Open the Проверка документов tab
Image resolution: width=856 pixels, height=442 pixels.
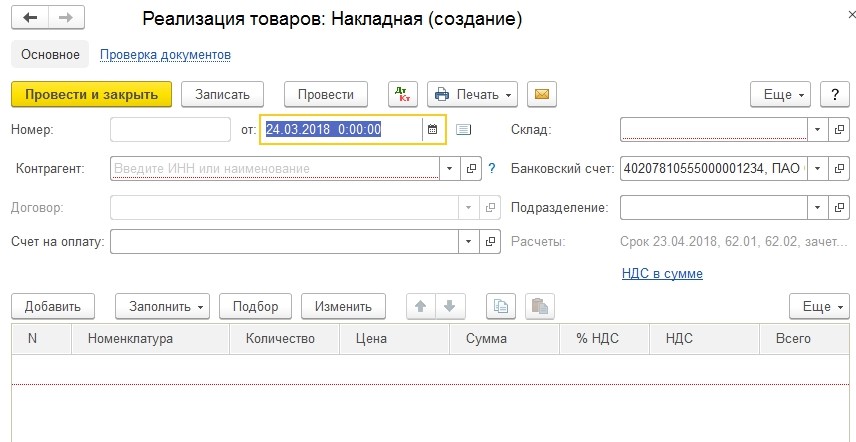[x=165, y=54]
